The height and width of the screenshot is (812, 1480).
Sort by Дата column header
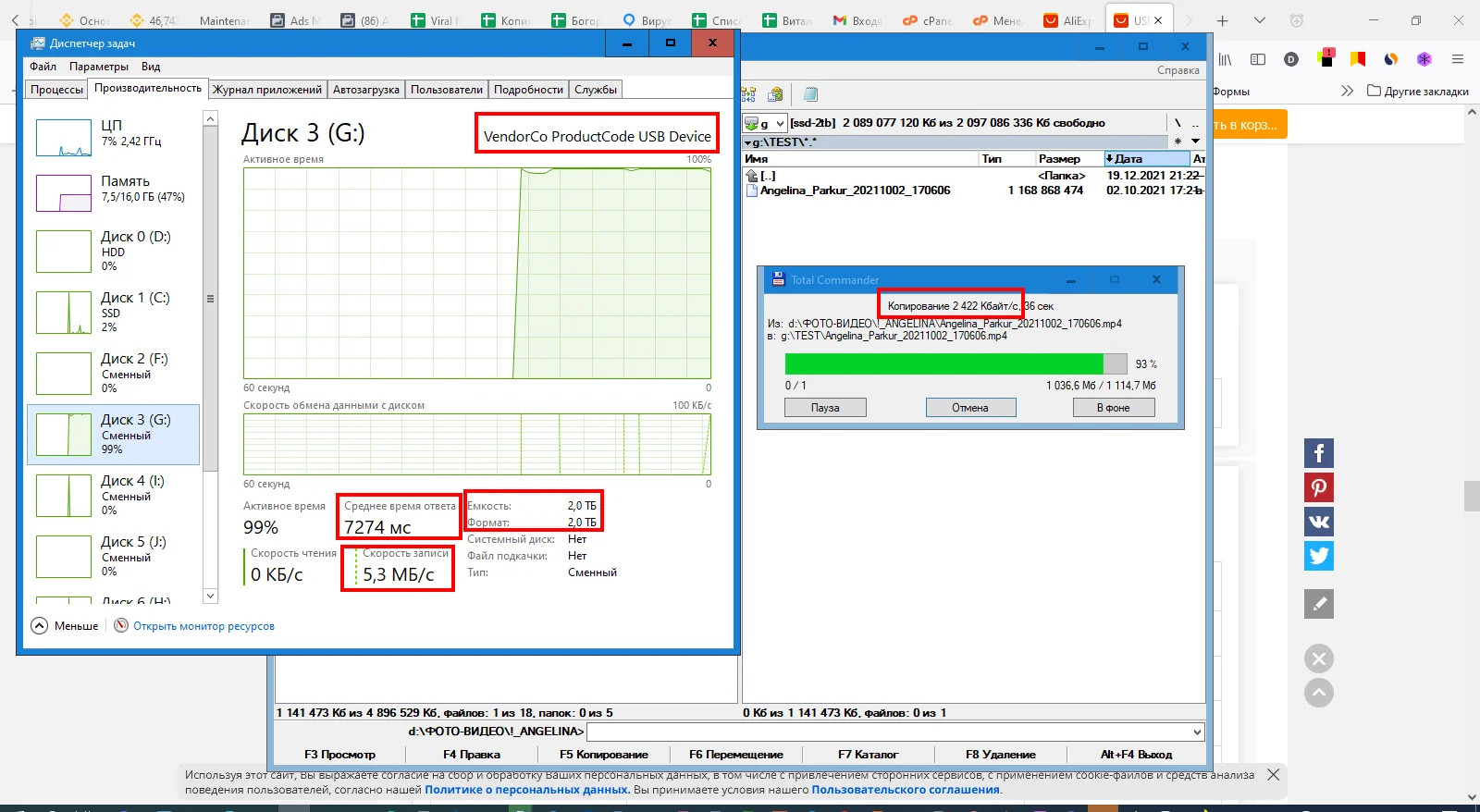point(1146,159)
